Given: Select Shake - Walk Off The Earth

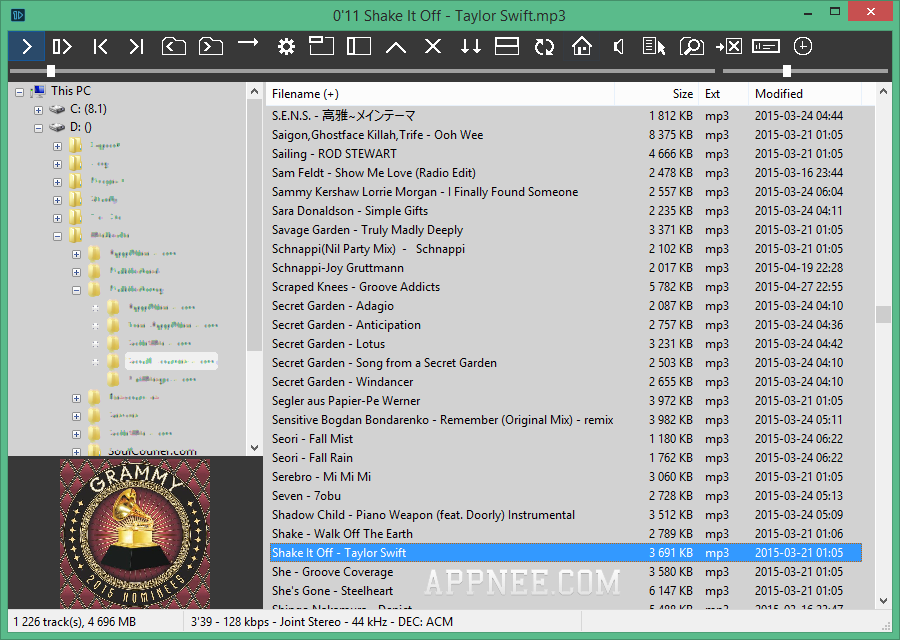Looking at the screenshot, I should [x=565, y=534].
